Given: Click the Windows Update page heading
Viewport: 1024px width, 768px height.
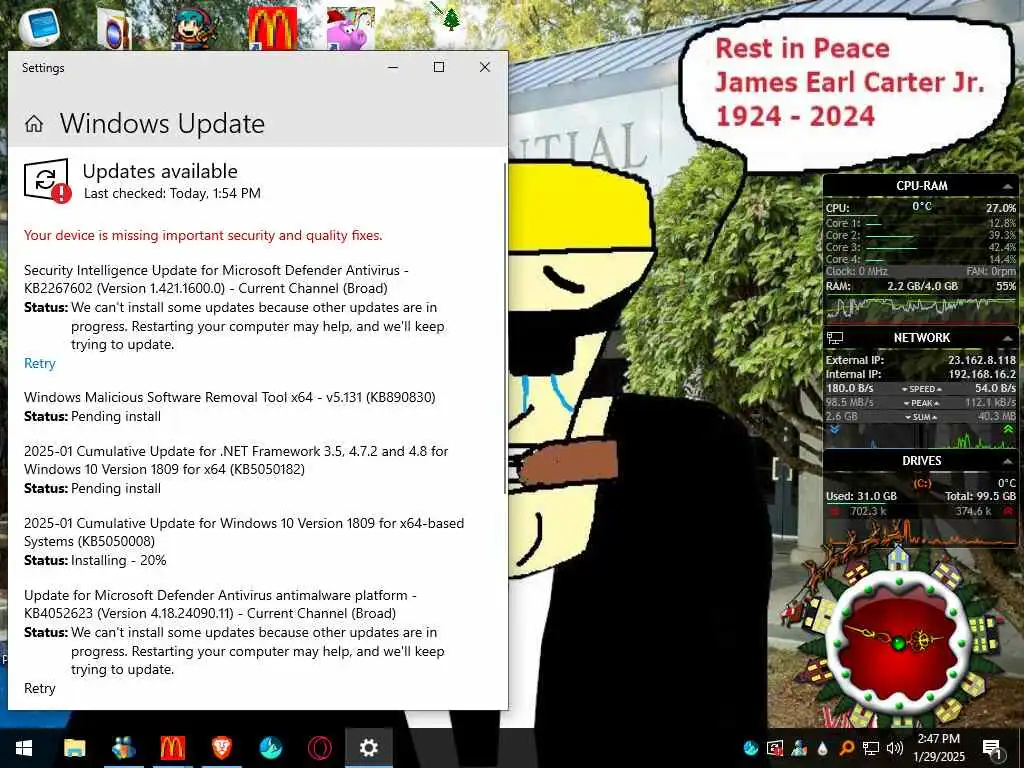Looking at the screenshot, I should coord(162,123).
